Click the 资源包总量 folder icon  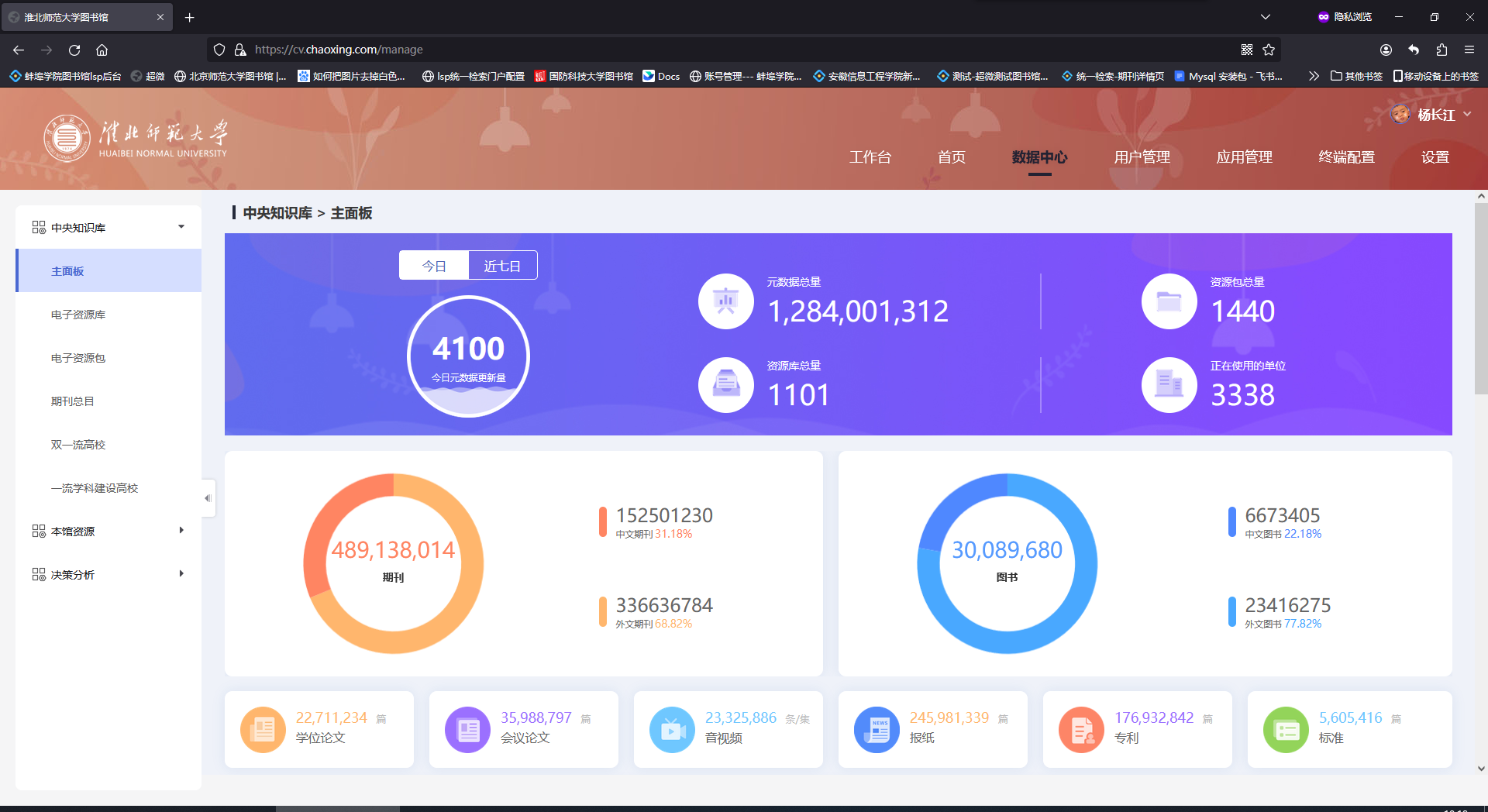click(1169, 301)
